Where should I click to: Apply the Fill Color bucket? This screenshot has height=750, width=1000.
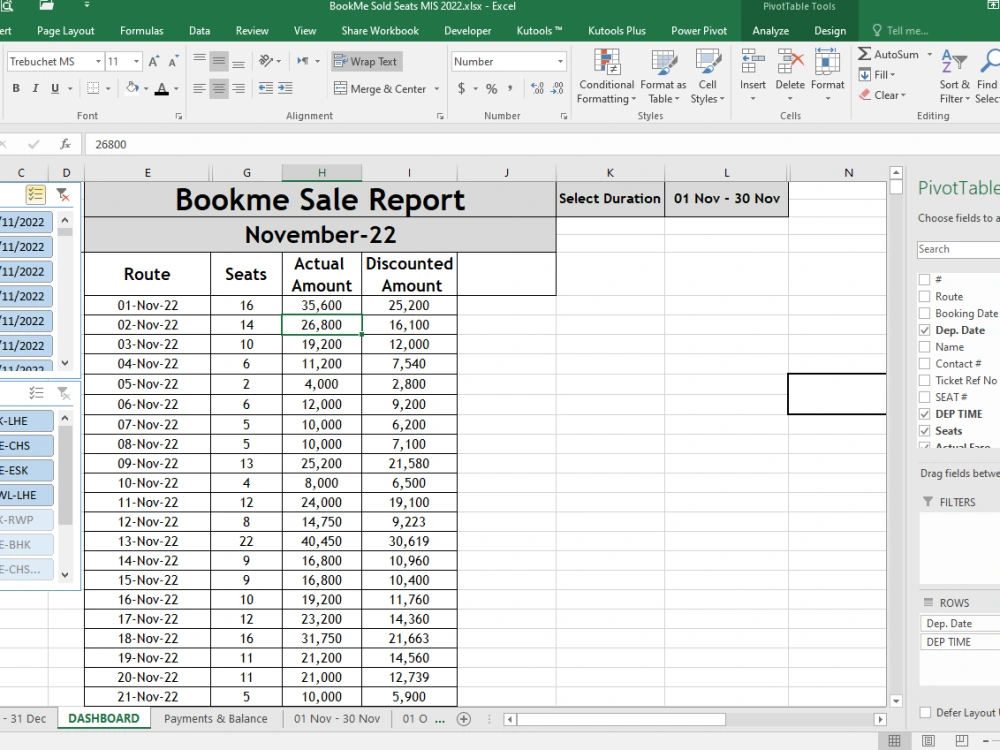pyautogui.click(x=132, y=88)
